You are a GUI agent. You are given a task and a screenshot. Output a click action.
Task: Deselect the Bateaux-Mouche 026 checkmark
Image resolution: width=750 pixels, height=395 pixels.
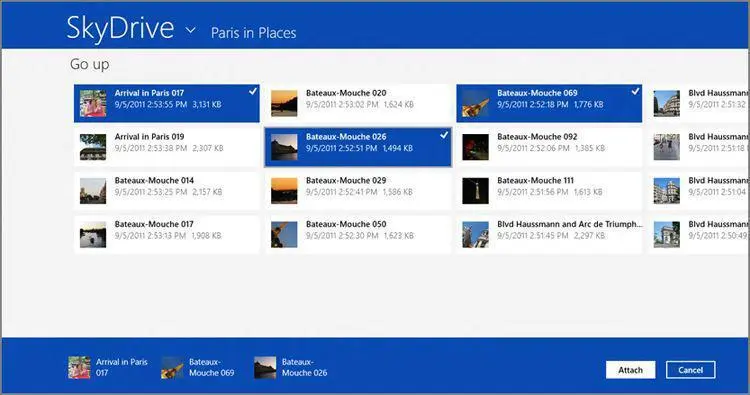[x=444, y=135]
